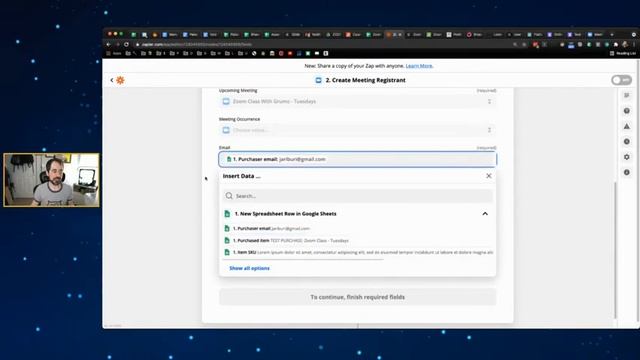Open a new browser tab with plus
The height and width of the screenshot is (360, 640).
[x=611, y=35]
